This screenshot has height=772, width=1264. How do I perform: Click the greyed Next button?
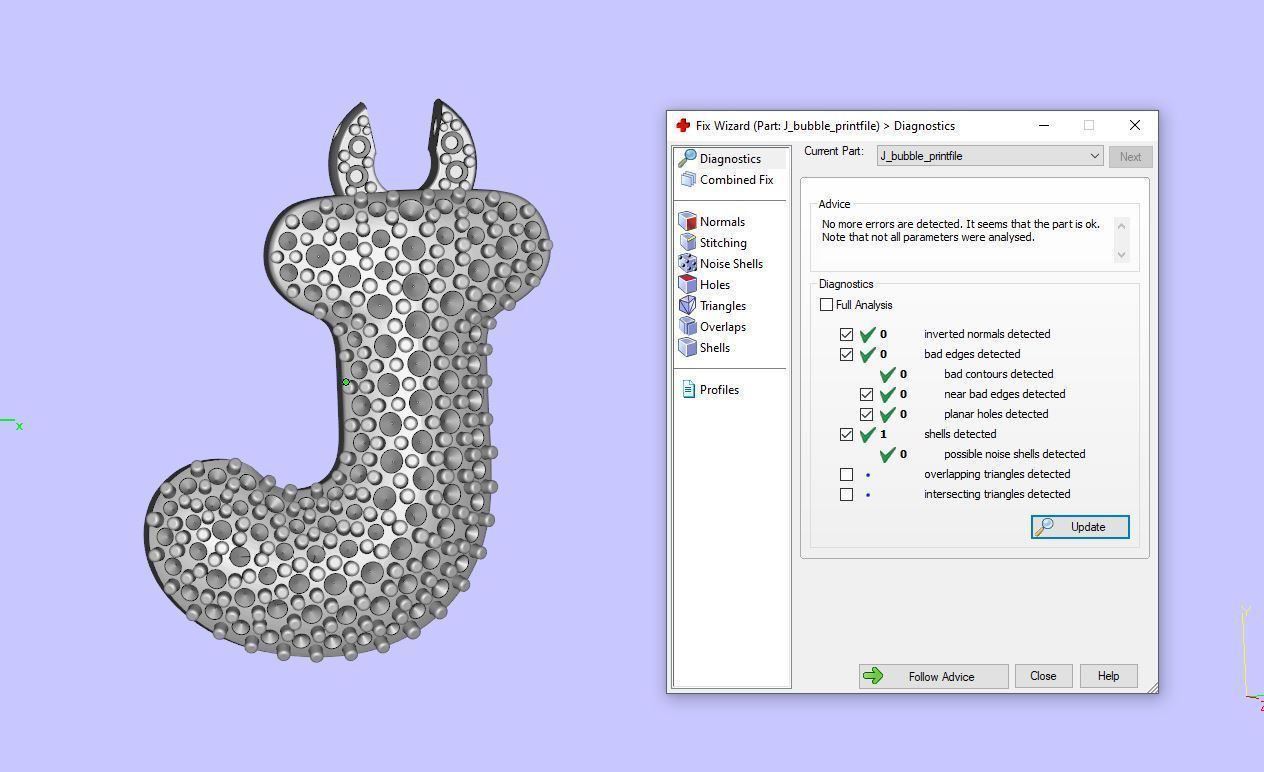pos(1130,157)
